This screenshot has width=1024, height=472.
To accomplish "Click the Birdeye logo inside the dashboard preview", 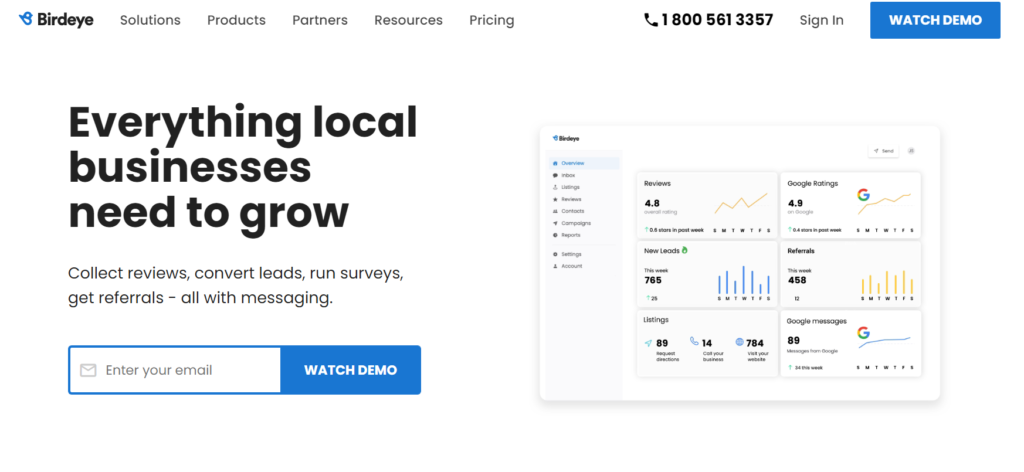I will [566, 138].
